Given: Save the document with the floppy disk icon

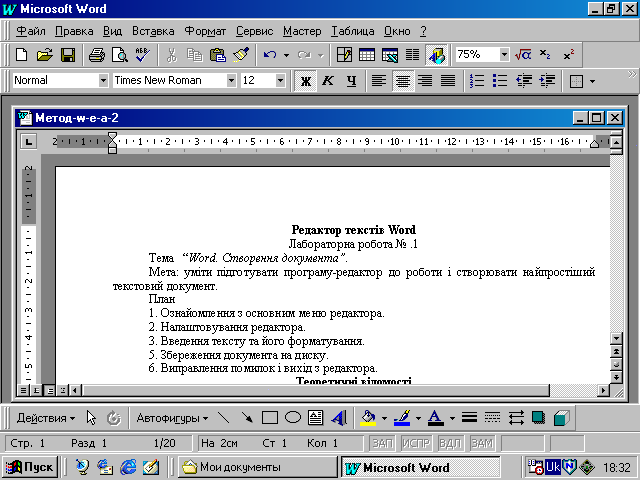Looking at the screenshot, I should click(68, 55).
